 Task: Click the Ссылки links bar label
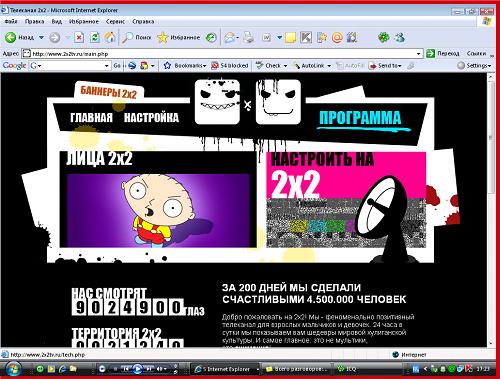(476, 53)
